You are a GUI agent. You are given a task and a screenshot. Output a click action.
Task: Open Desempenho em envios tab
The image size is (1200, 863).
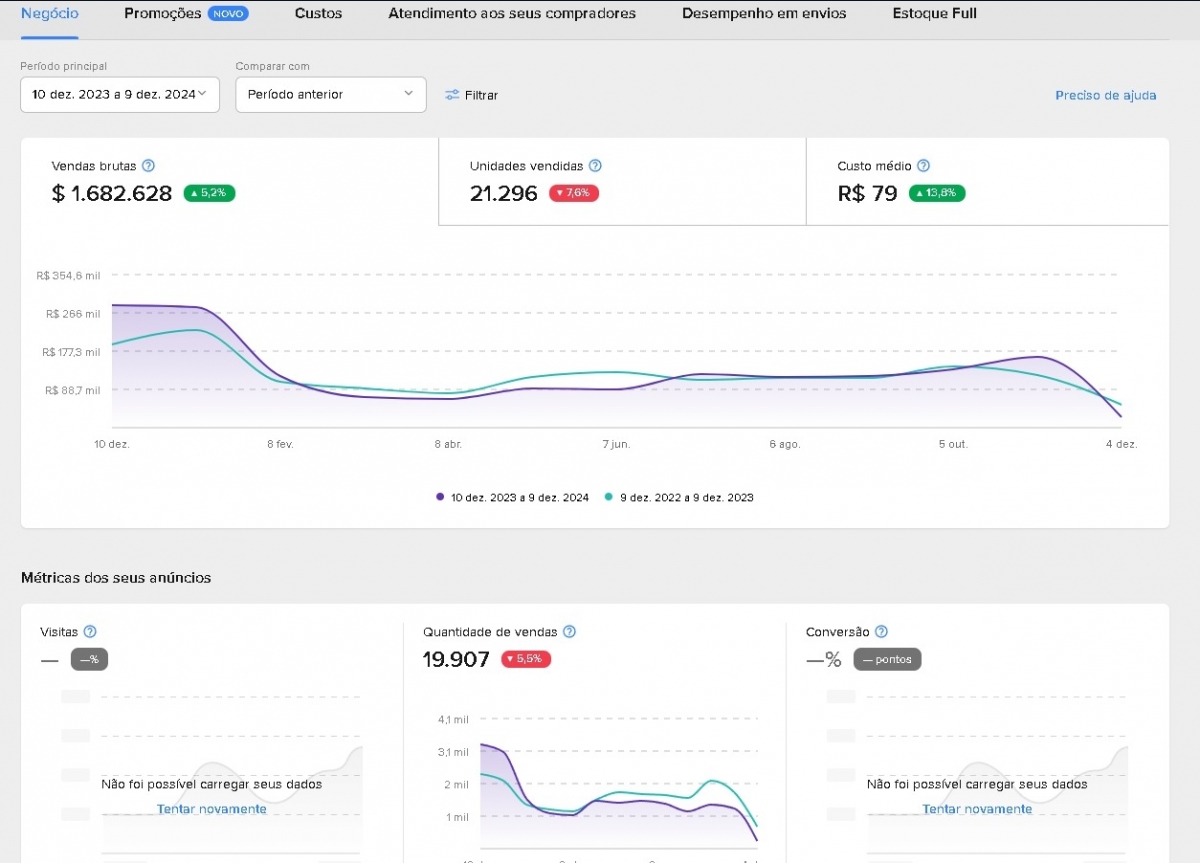(x=764, y=14)
